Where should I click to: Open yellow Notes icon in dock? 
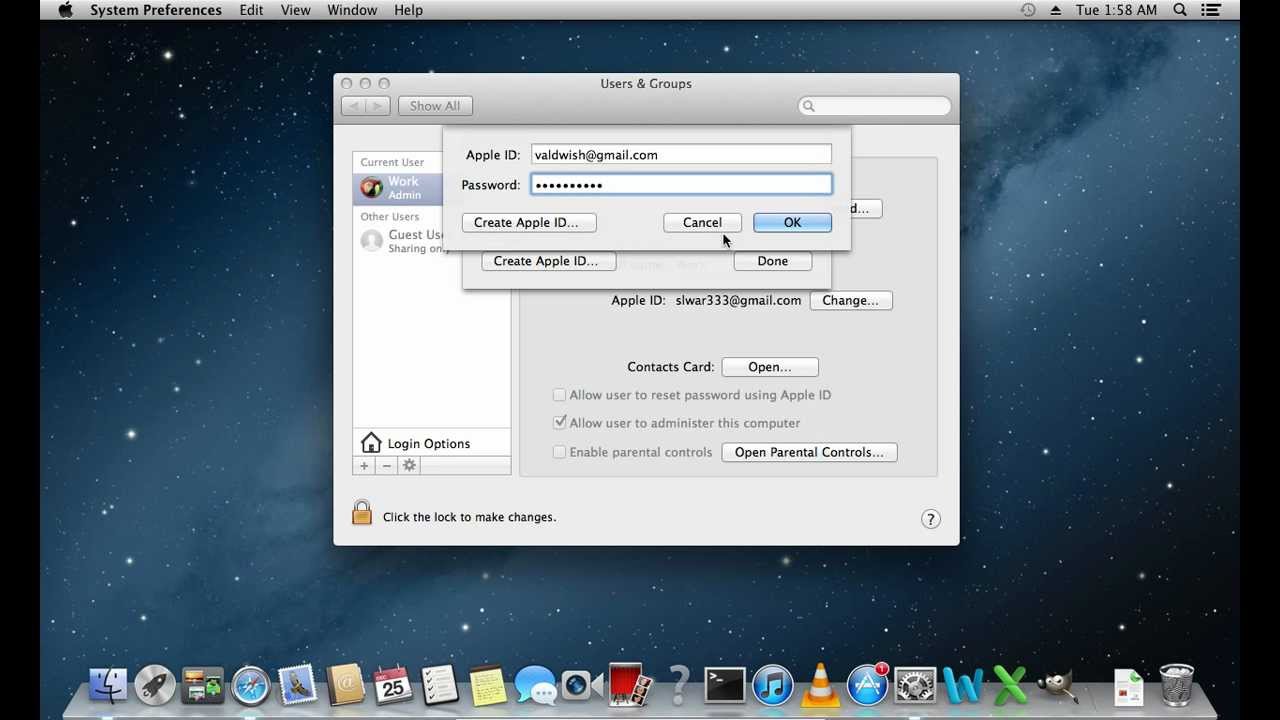(x=488, y=686)
